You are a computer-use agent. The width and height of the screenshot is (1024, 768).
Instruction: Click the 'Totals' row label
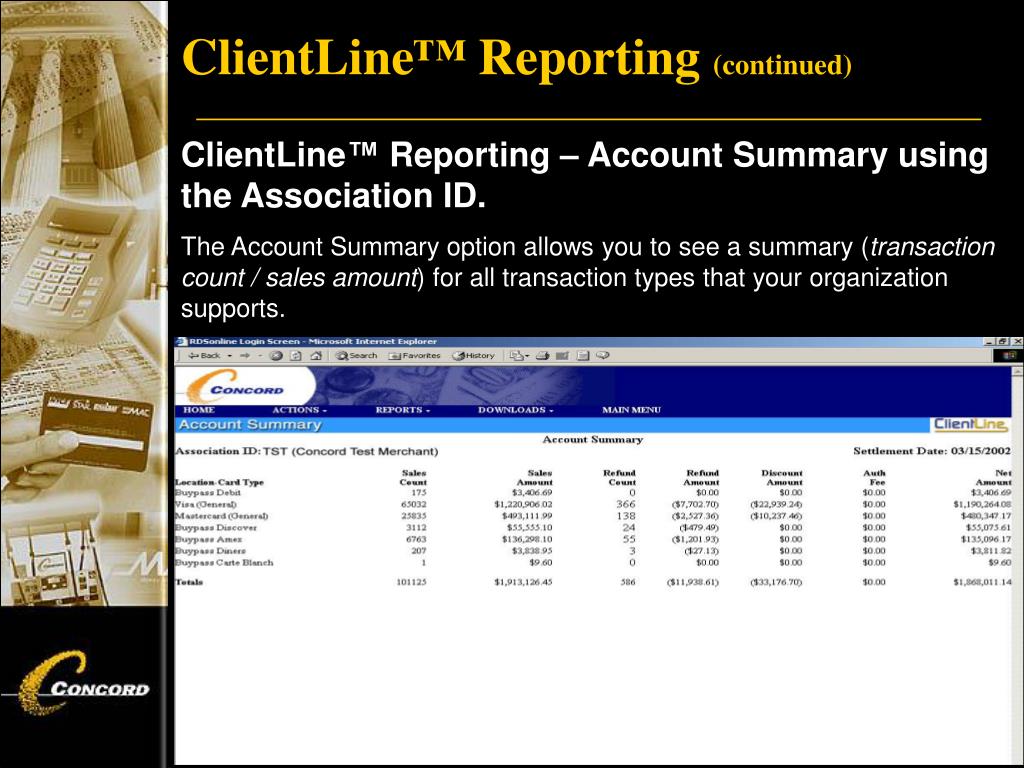pyautogui.click(x=189, y=582)
